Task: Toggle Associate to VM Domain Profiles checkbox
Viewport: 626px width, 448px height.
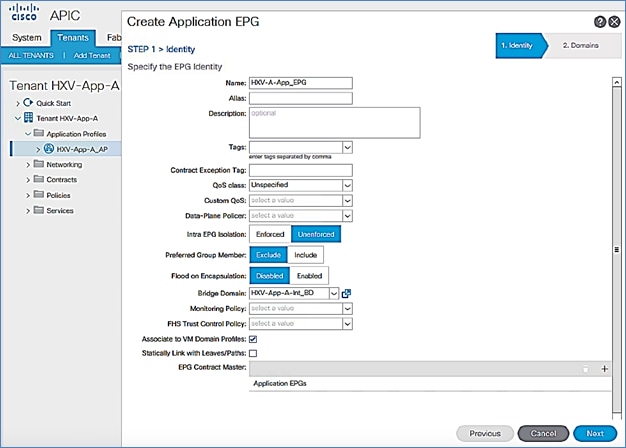Action: [253, 339]
